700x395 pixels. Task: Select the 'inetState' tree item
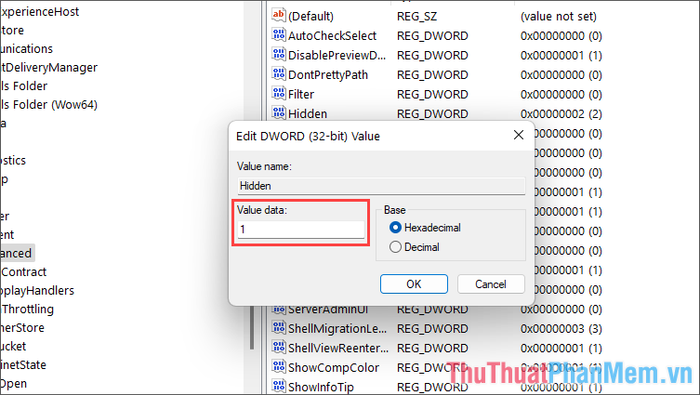[x=23, y=365]
